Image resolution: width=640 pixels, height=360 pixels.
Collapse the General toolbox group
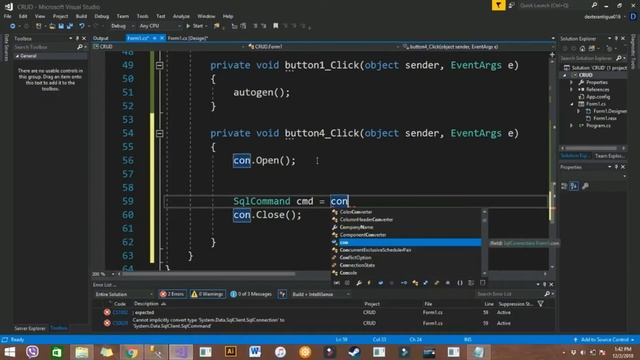coord(17,56)
